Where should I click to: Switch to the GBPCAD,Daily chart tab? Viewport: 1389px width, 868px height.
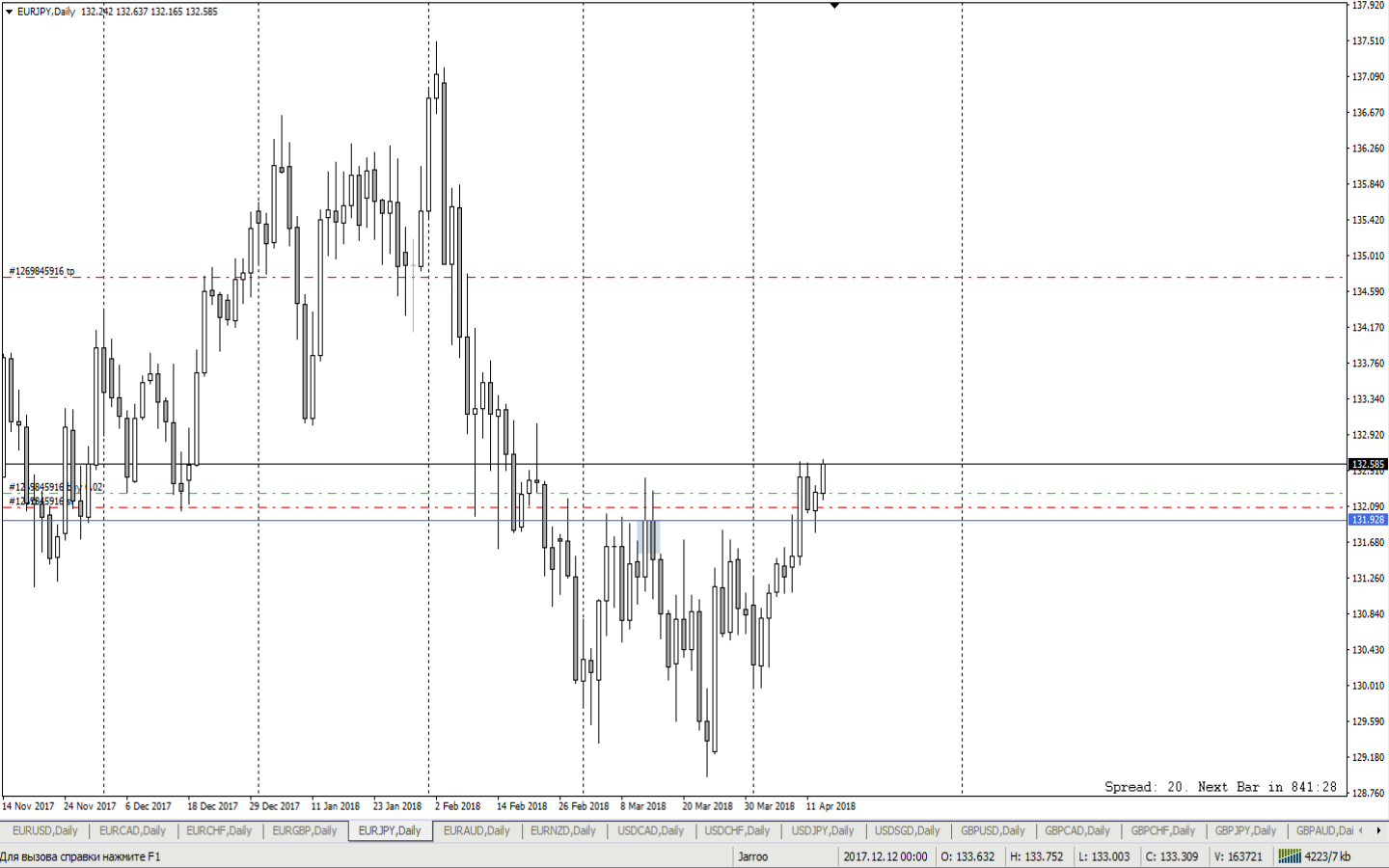click(1077, 830)
